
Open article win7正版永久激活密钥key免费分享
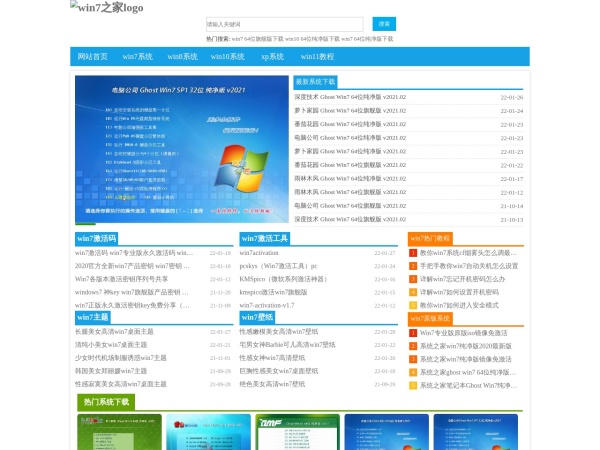(132, 305)
